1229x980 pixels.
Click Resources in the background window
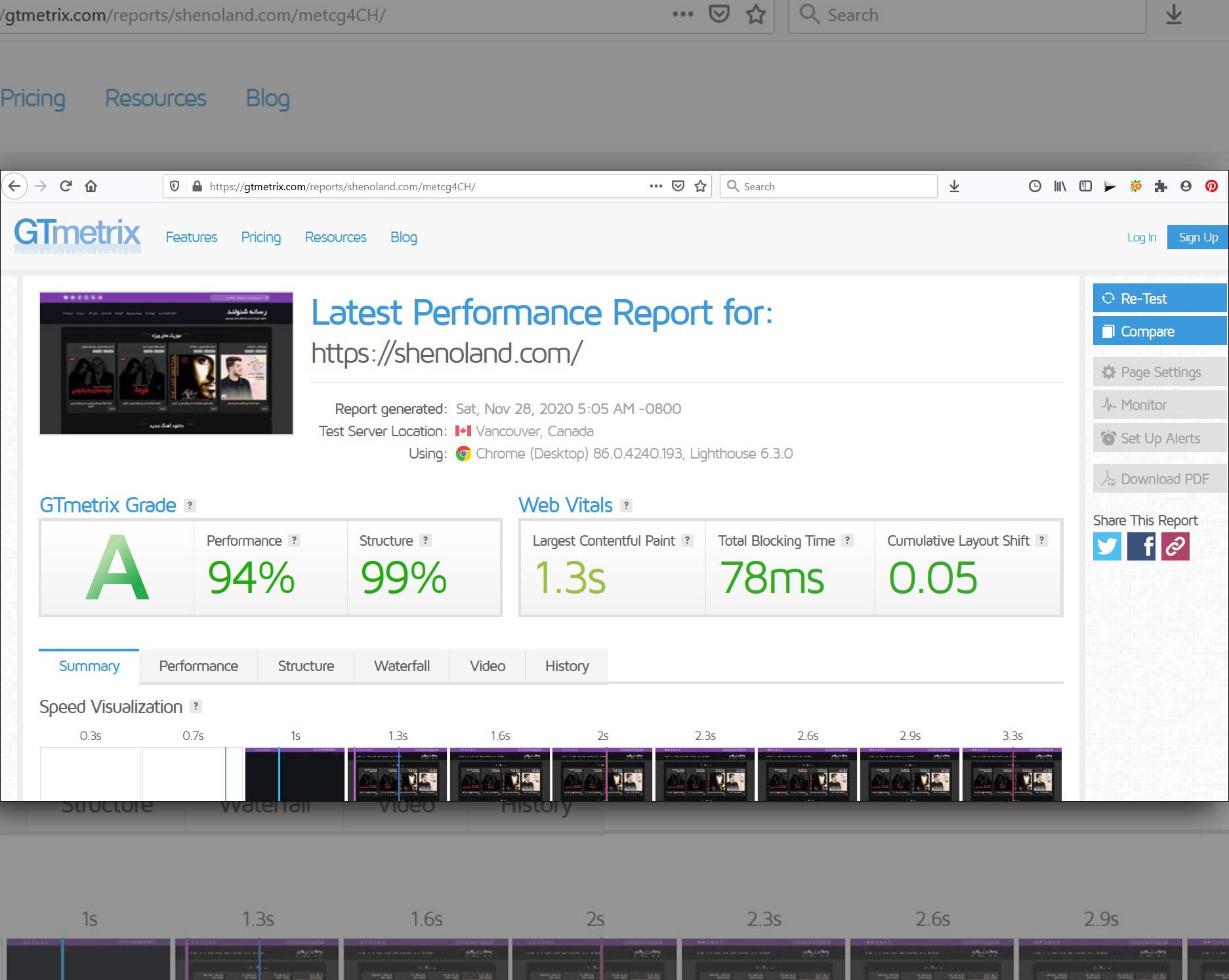tap(156, 98)
